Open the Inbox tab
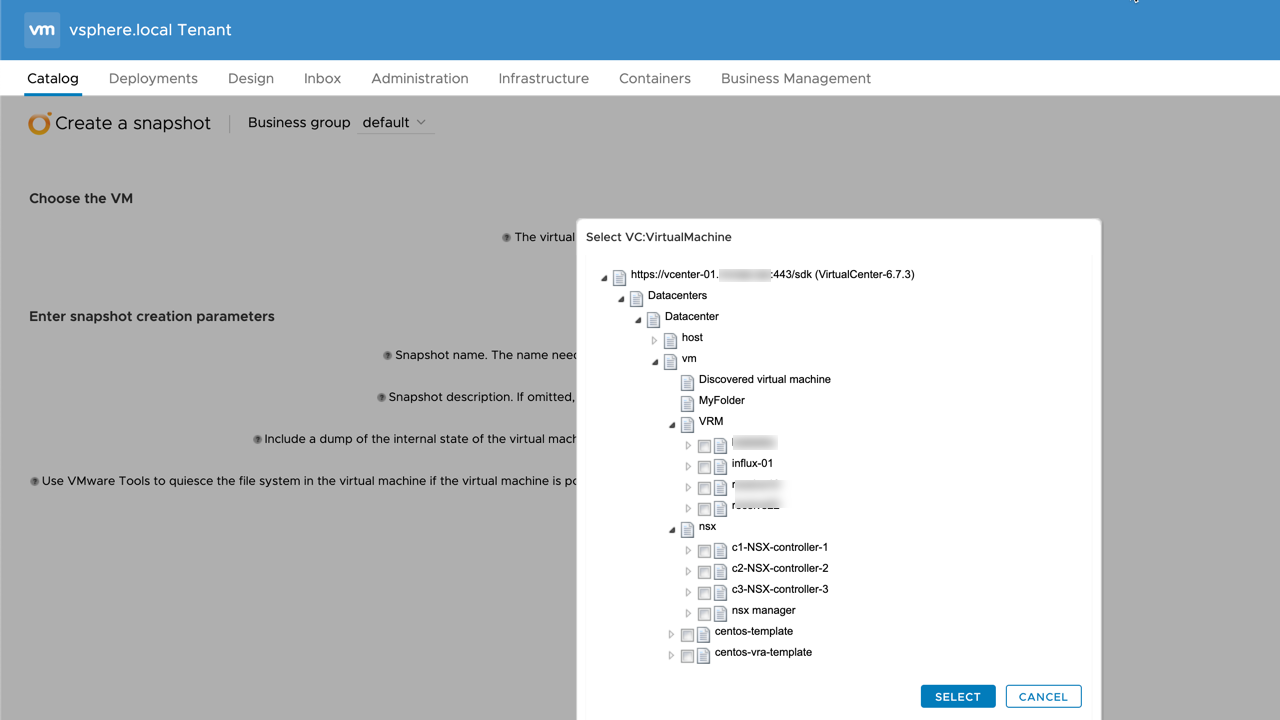This screenshot has height=720, width=1280. [322, 78]
